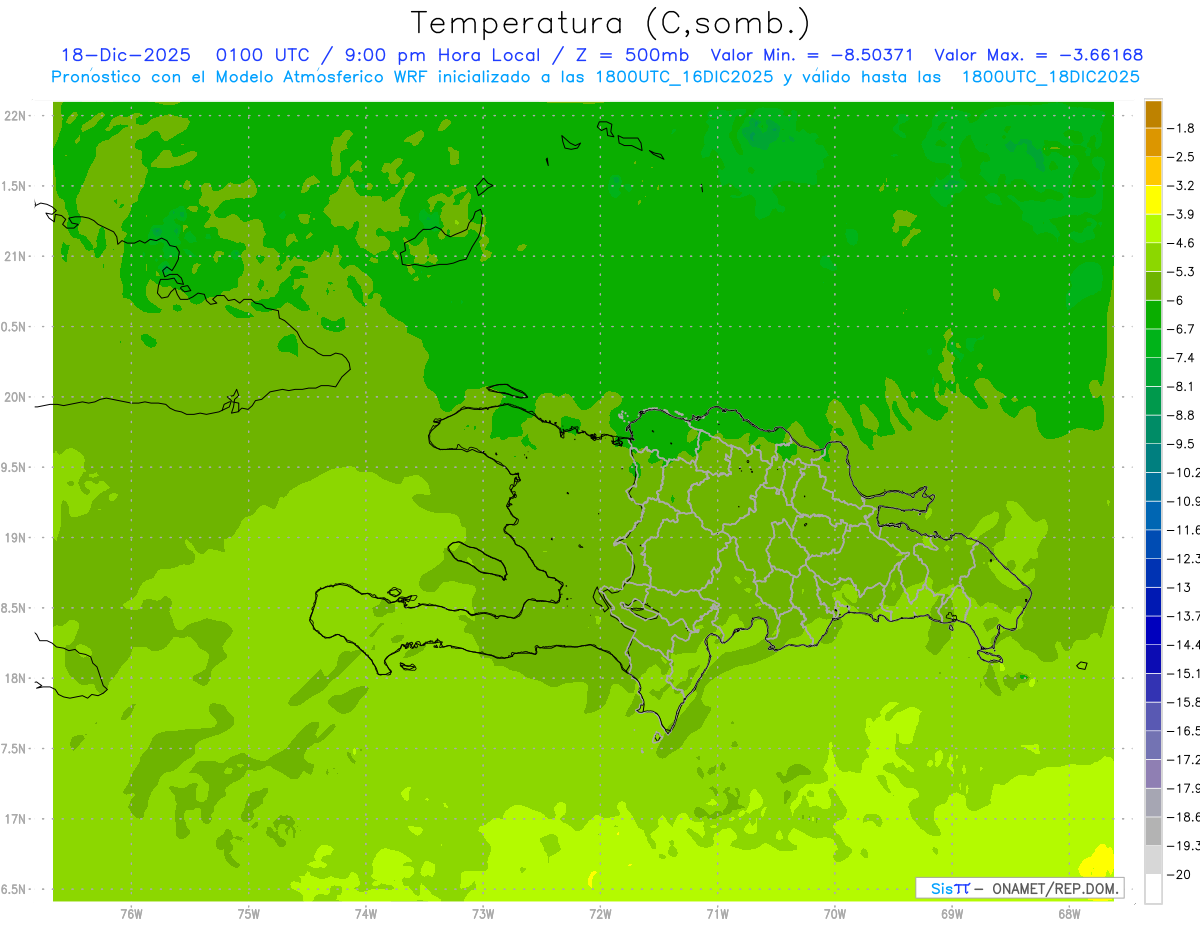This screenshot has width=1200, height=927.
Task: Click green swatch between -6 and -6.7
Action: click(x=1153, y=315)
